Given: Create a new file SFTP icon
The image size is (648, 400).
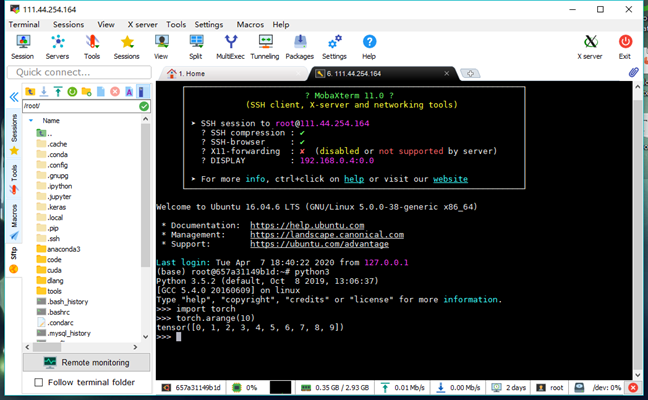Looking at the screenshot, I should [100, 91].
